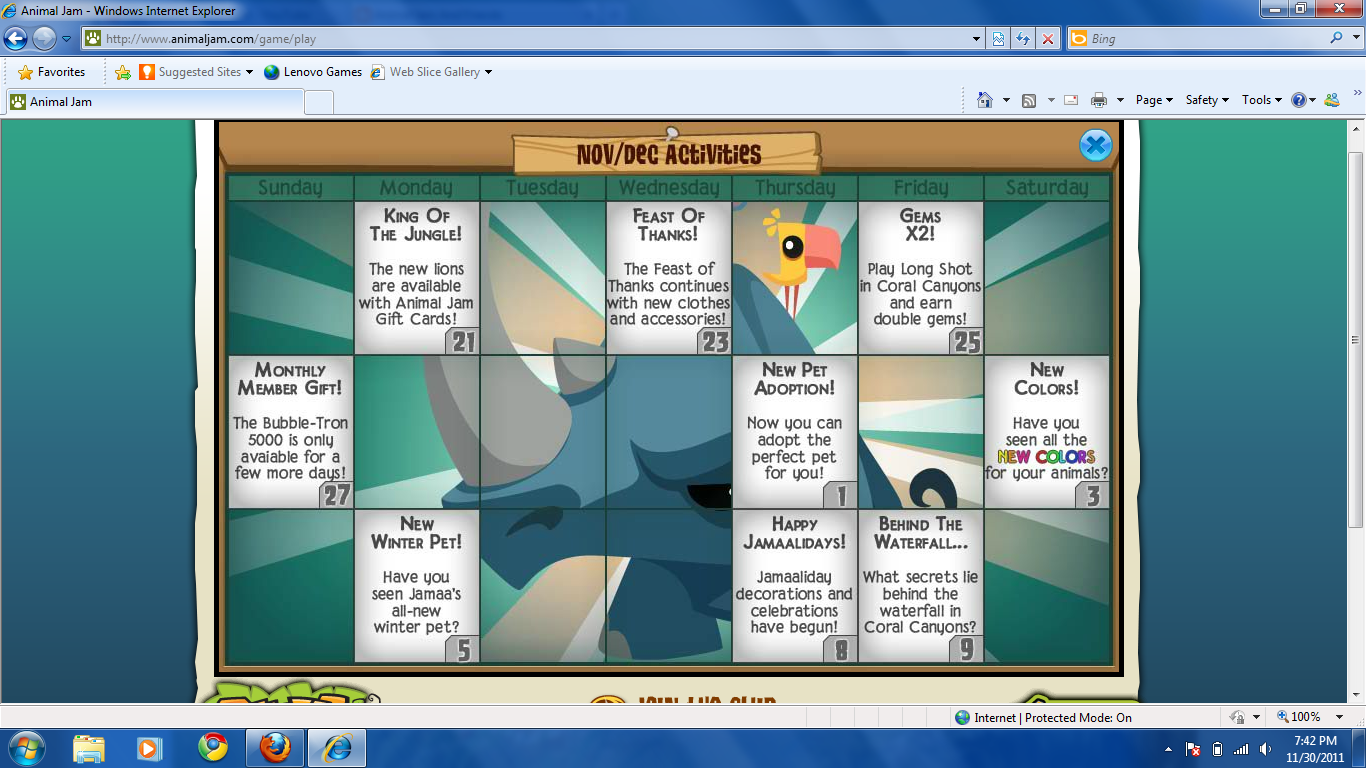This screenshot has width=1366, height=768.
Task: Open the Page menu
Action: [1154, 100]
